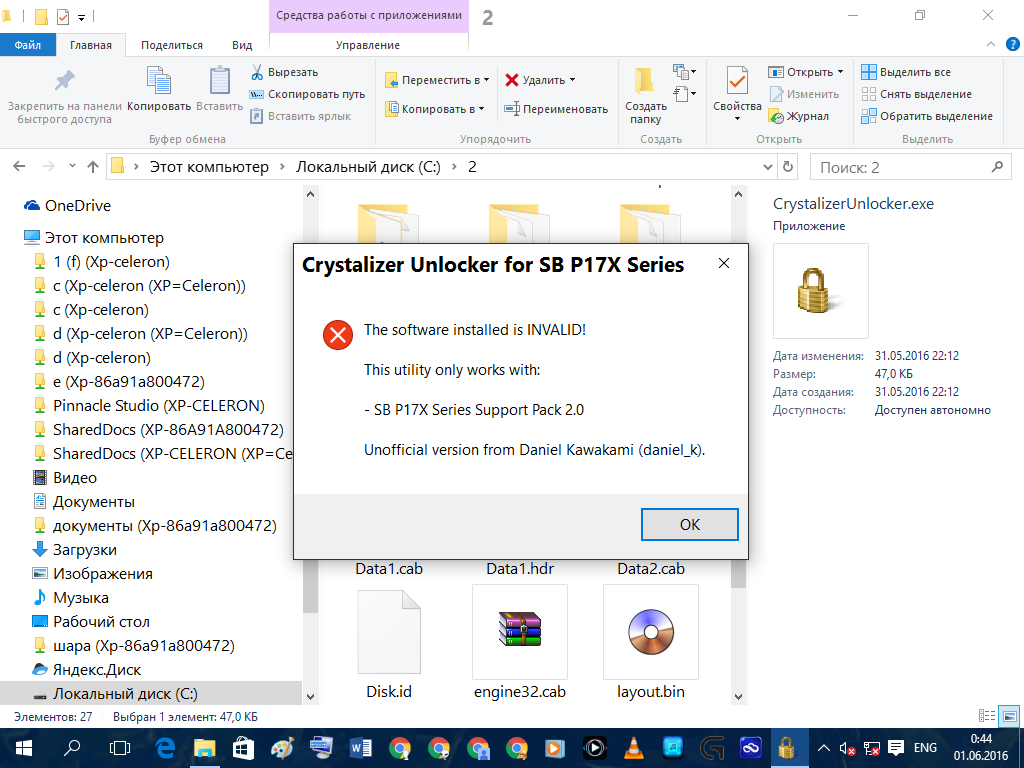
Task: Open the Easy access dropdown icon
Action: tap(684, 94)
